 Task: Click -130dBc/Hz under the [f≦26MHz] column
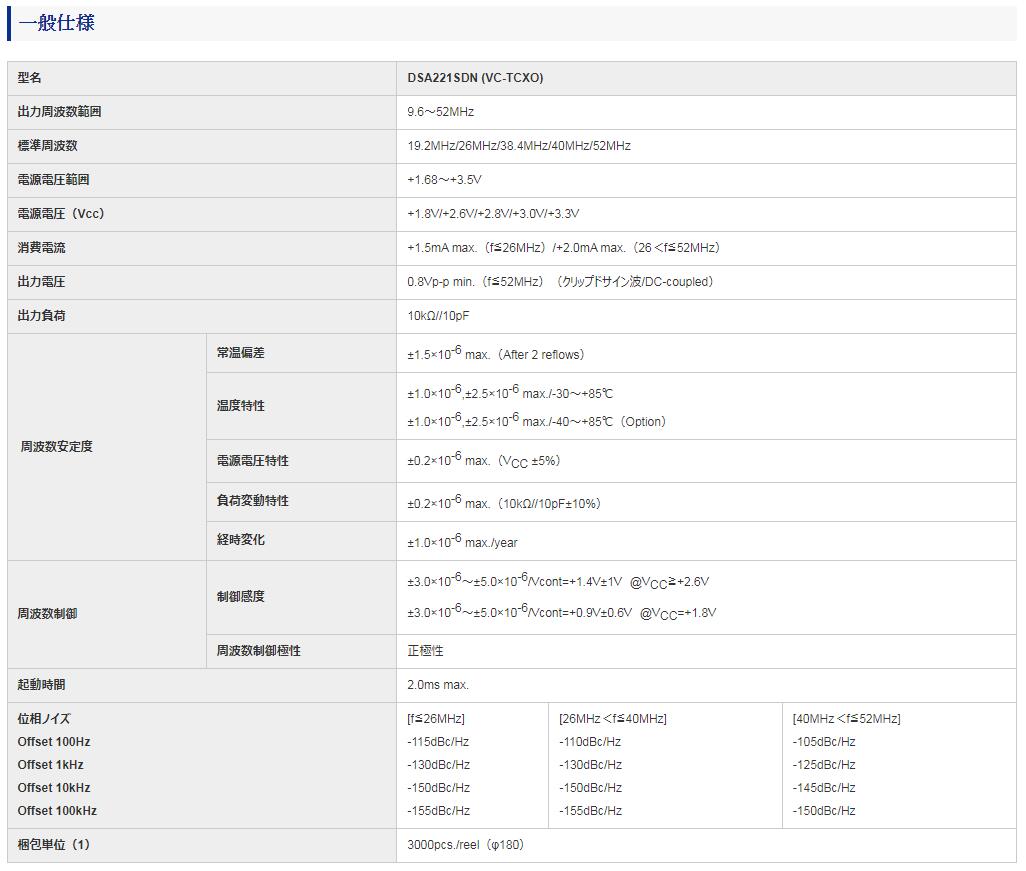(x=438, y=764)
